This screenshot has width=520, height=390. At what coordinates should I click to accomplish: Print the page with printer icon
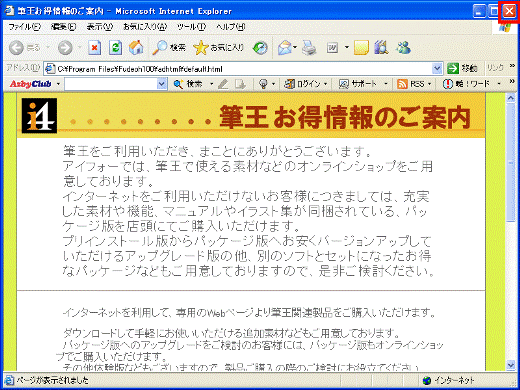click(x=309, y=48)
